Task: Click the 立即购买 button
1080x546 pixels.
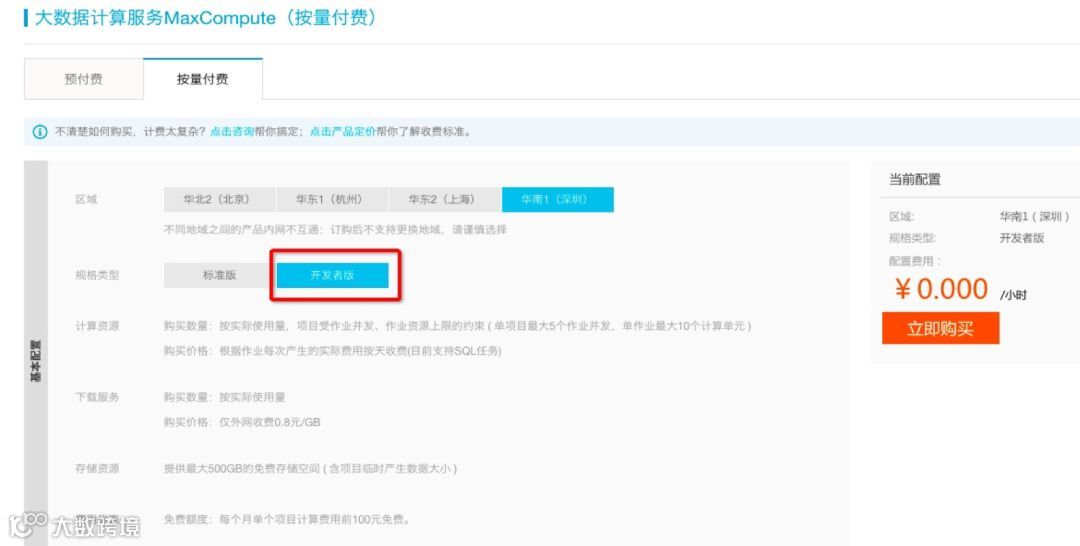Action: 940,328
